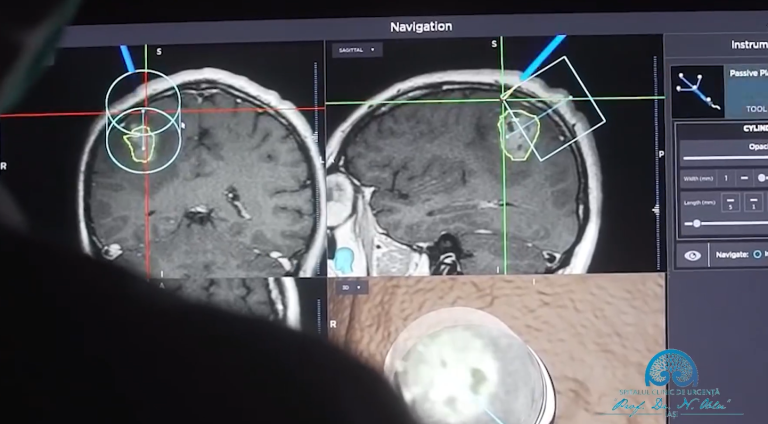The width and height of the screenshot is (768, 424).
Task: Click the Length slider handle
Action: (696, 224)
